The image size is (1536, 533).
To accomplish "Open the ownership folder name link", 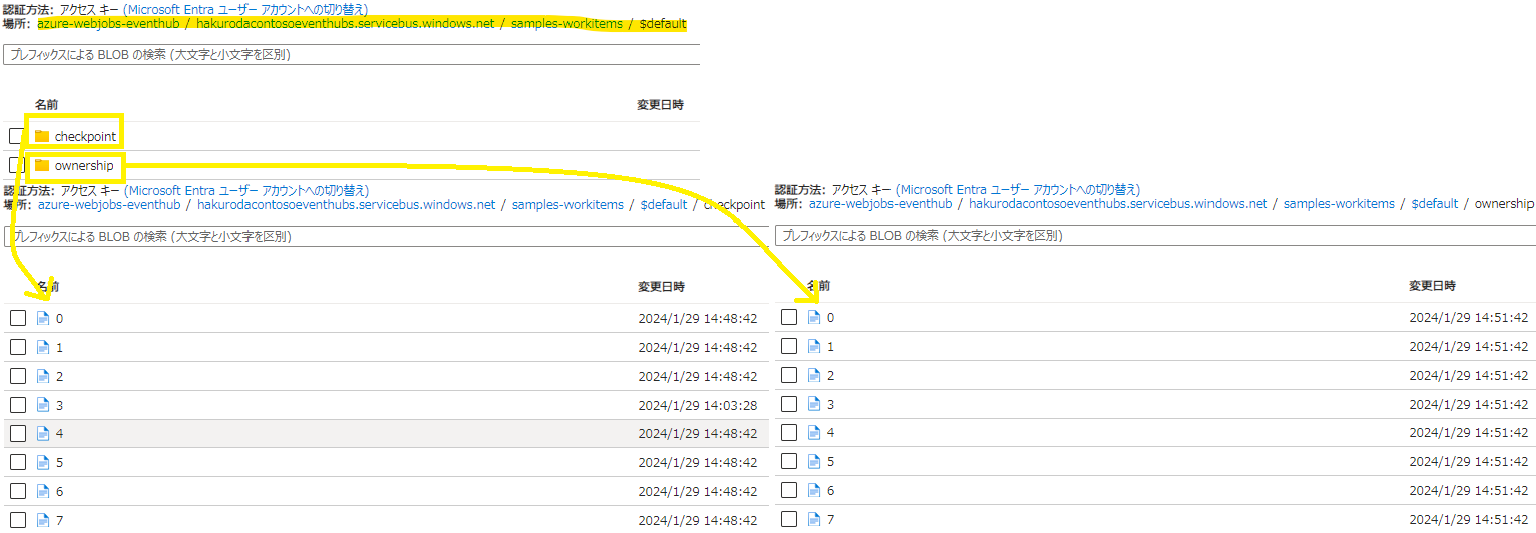I will point(84,165).
